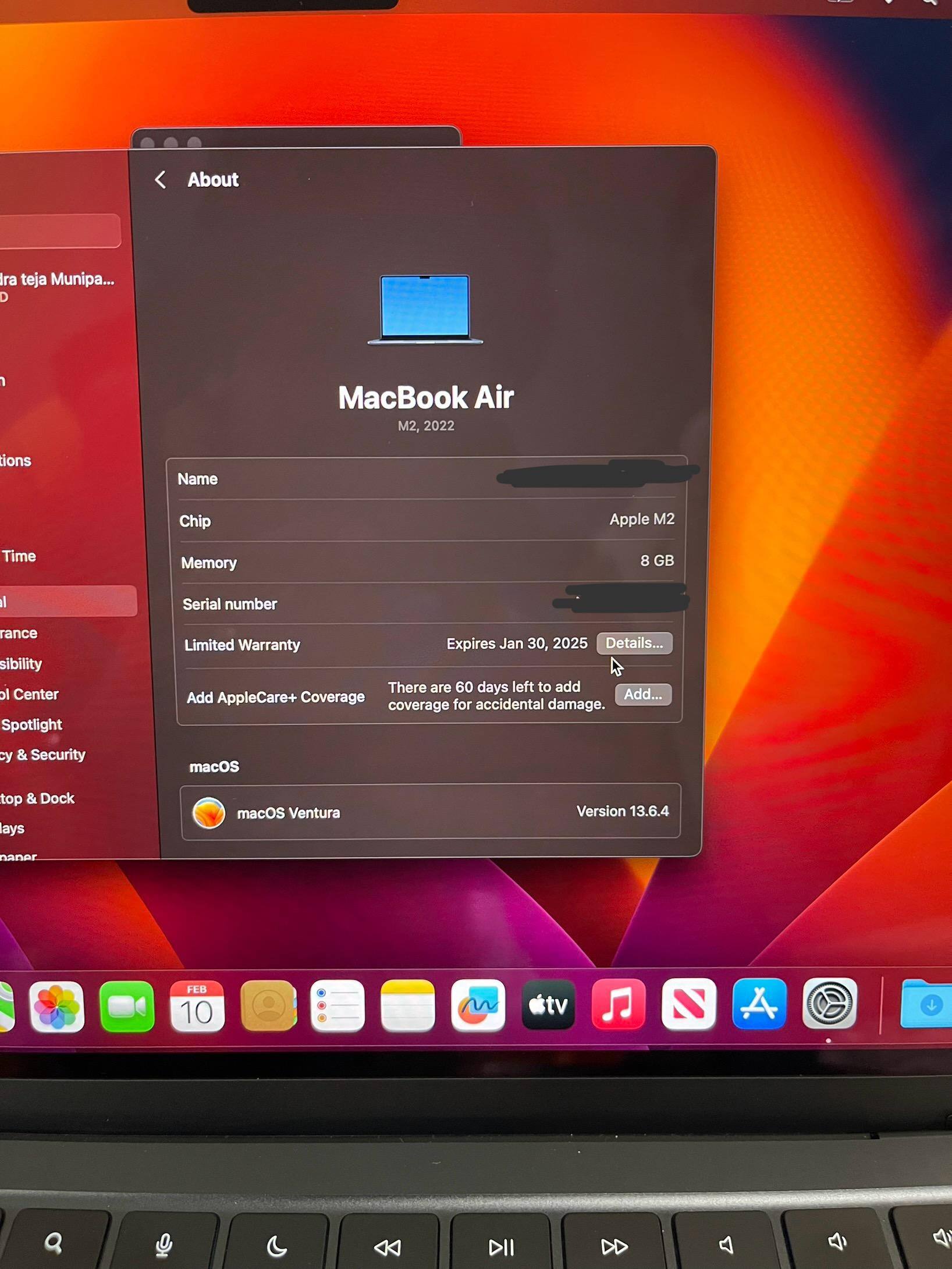Launch FaceTime from the Dock

coord(127,1007)
